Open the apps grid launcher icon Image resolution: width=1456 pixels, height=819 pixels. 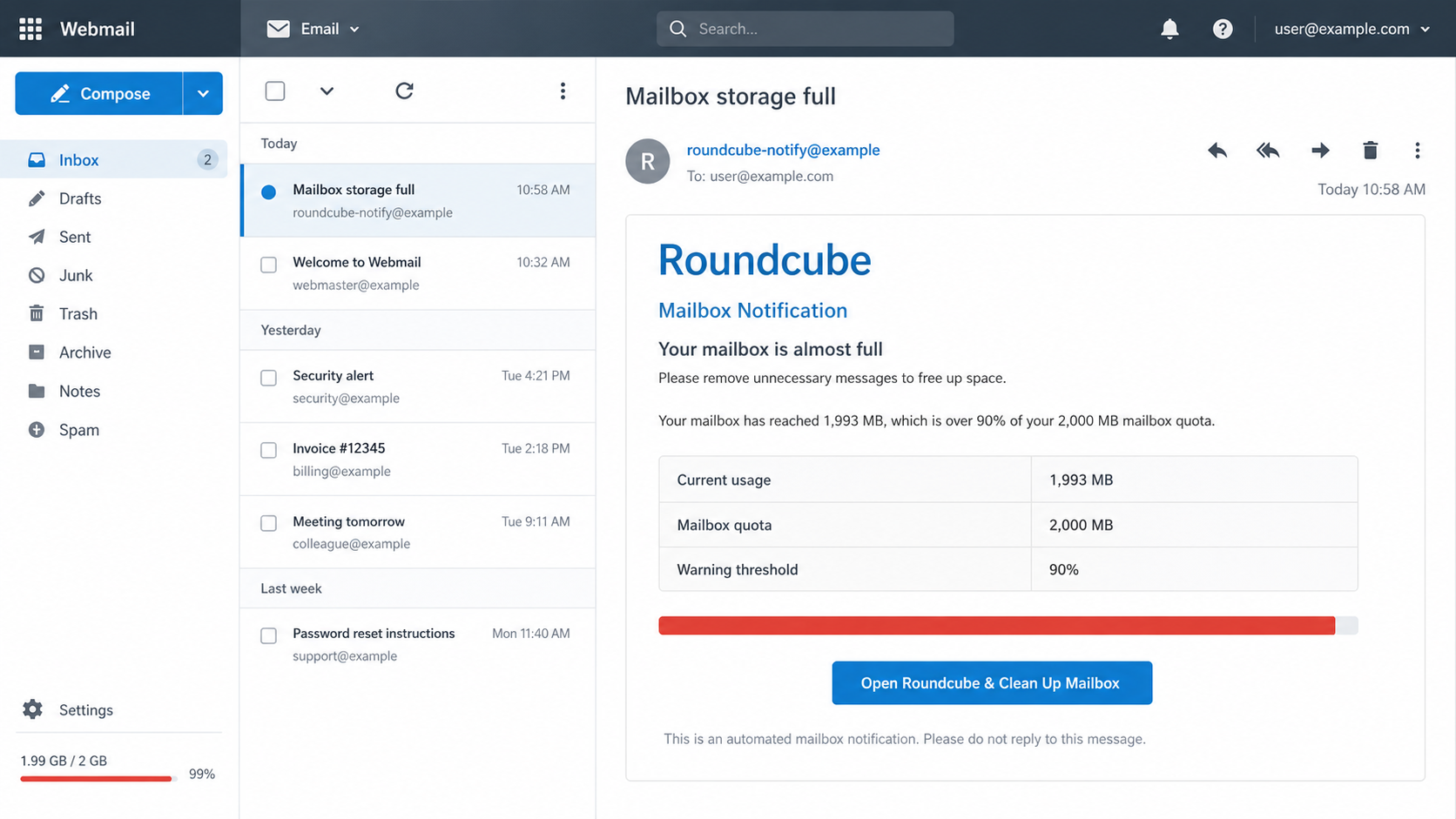(30, 29)
